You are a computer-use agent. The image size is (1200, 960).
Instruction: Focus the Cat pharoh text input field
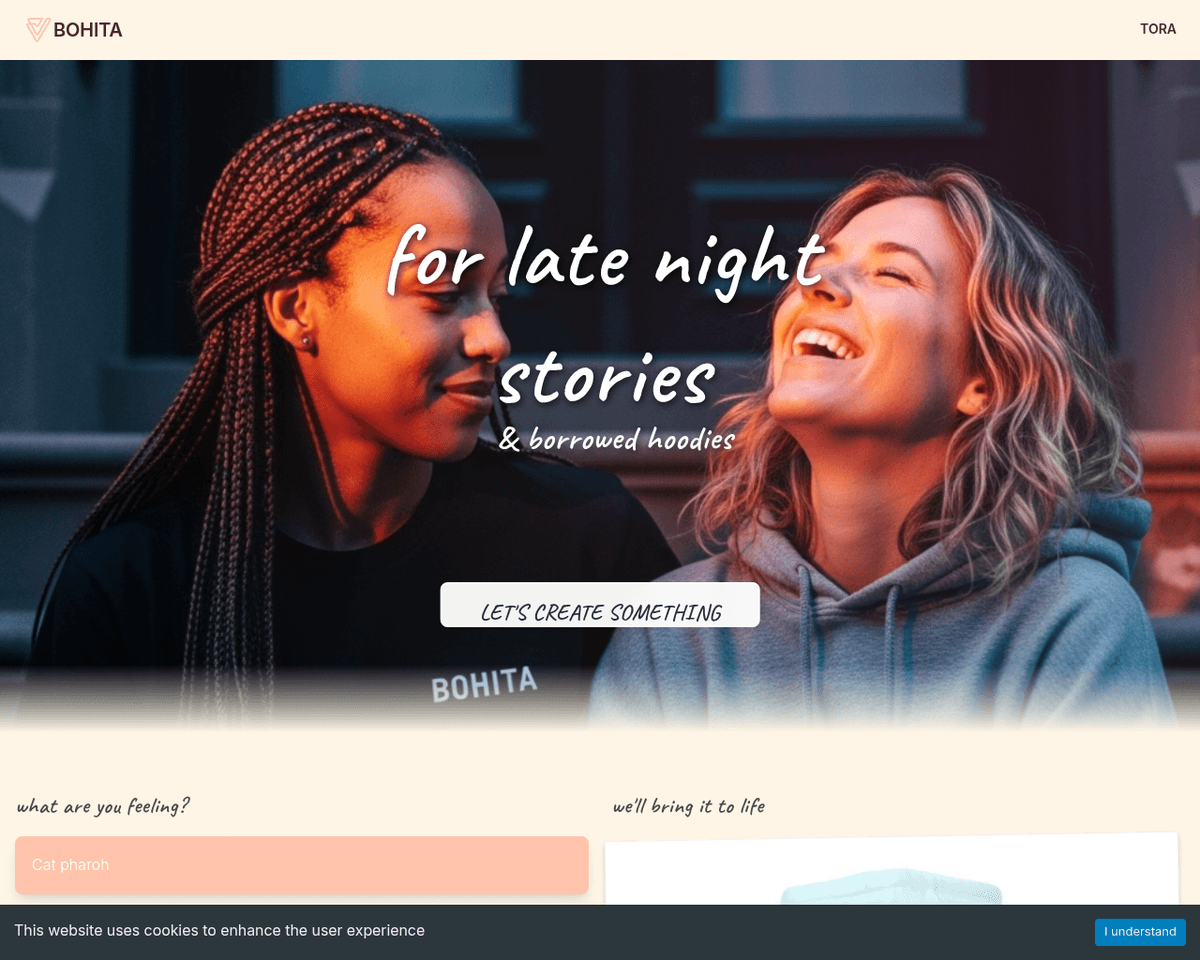(302, 865)
